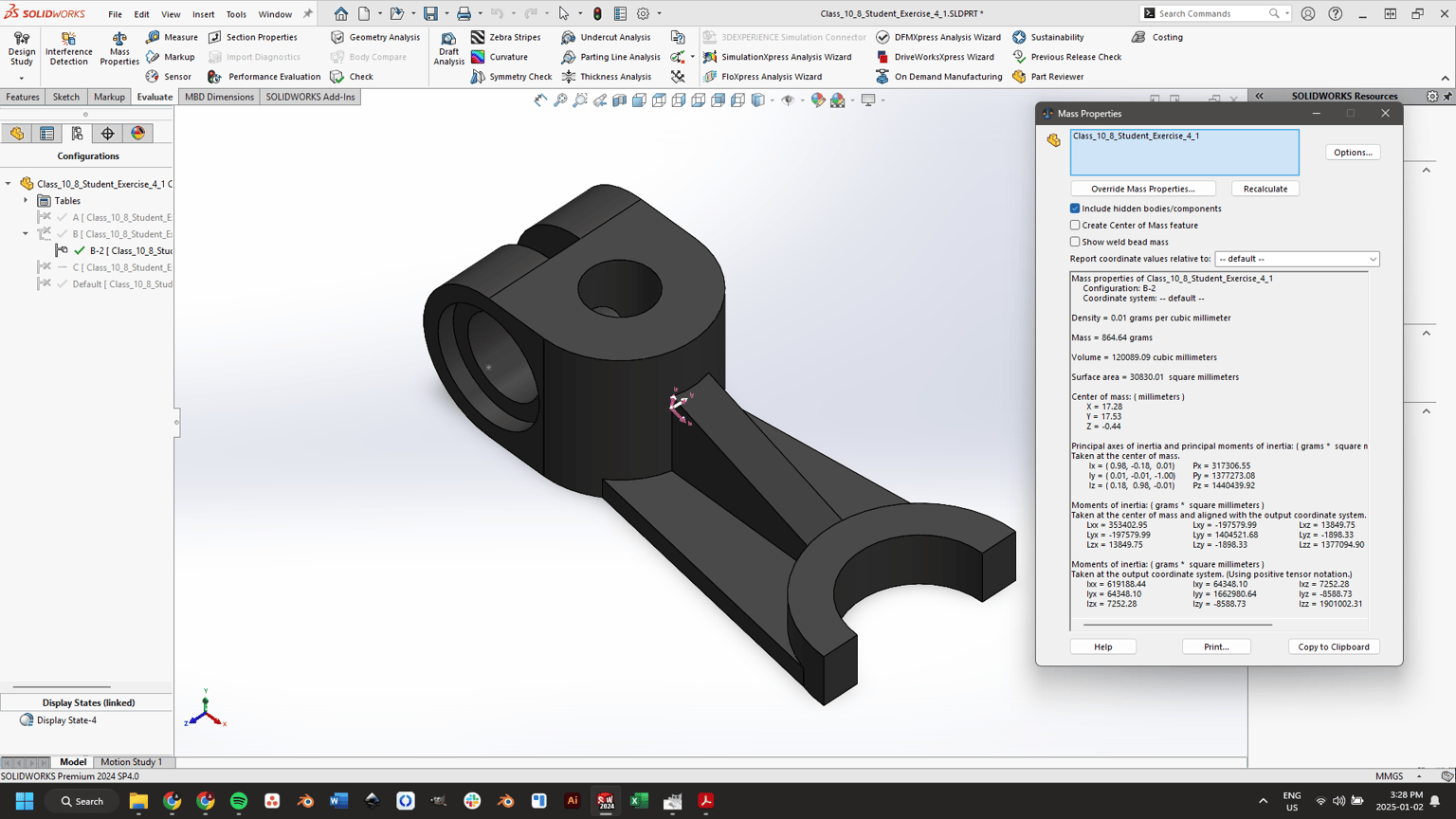Add a Sensor
This screenshot has height=819, width=1456.
[x=169, y=77]
